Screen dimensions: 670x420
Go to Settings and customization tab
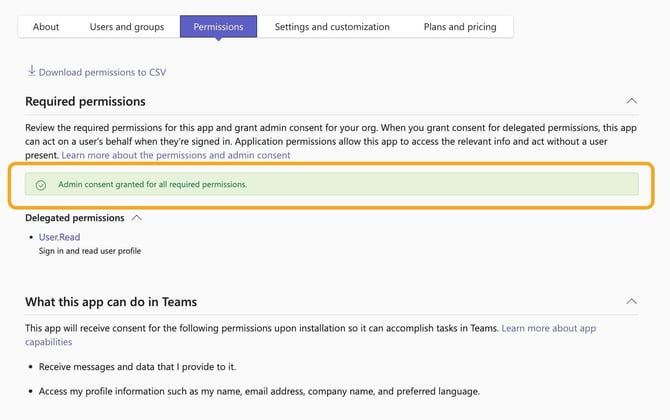332,27
